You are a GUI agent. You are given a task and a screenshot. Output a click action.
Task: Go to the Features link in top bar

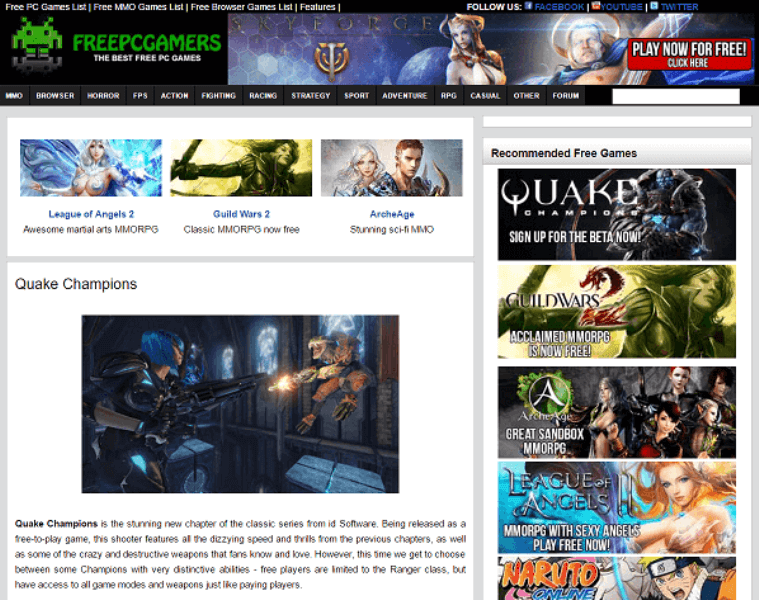(318, 7)
